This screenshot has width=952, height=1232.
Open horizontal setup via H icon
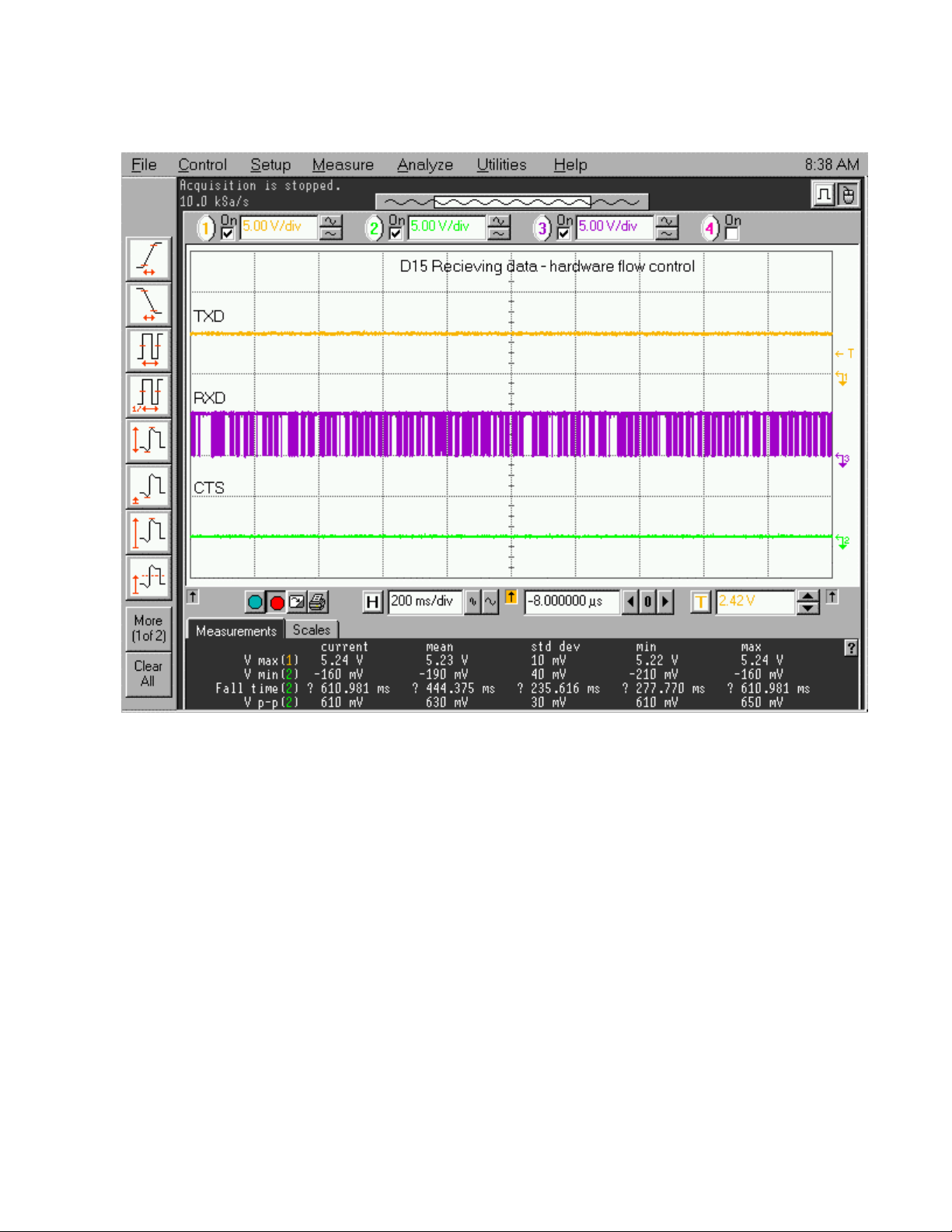(373, 602)
